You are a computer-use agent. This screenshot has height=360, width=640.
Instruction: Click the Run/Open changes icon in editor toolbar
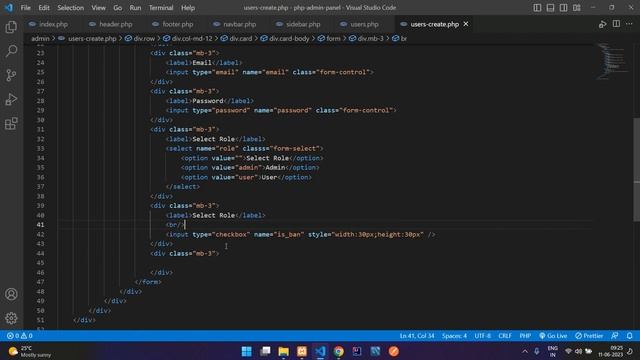coord(602,24)
